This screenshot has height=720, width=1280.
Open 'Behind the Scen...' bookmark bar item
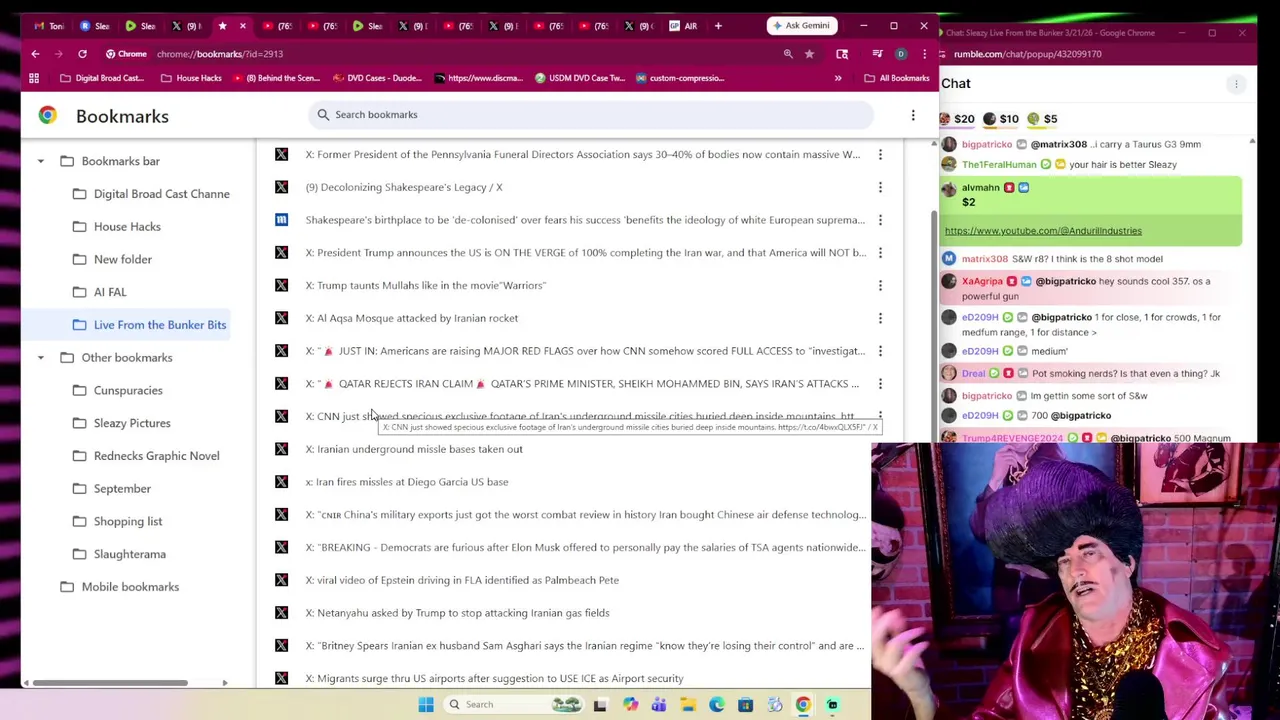click(278, 78)
